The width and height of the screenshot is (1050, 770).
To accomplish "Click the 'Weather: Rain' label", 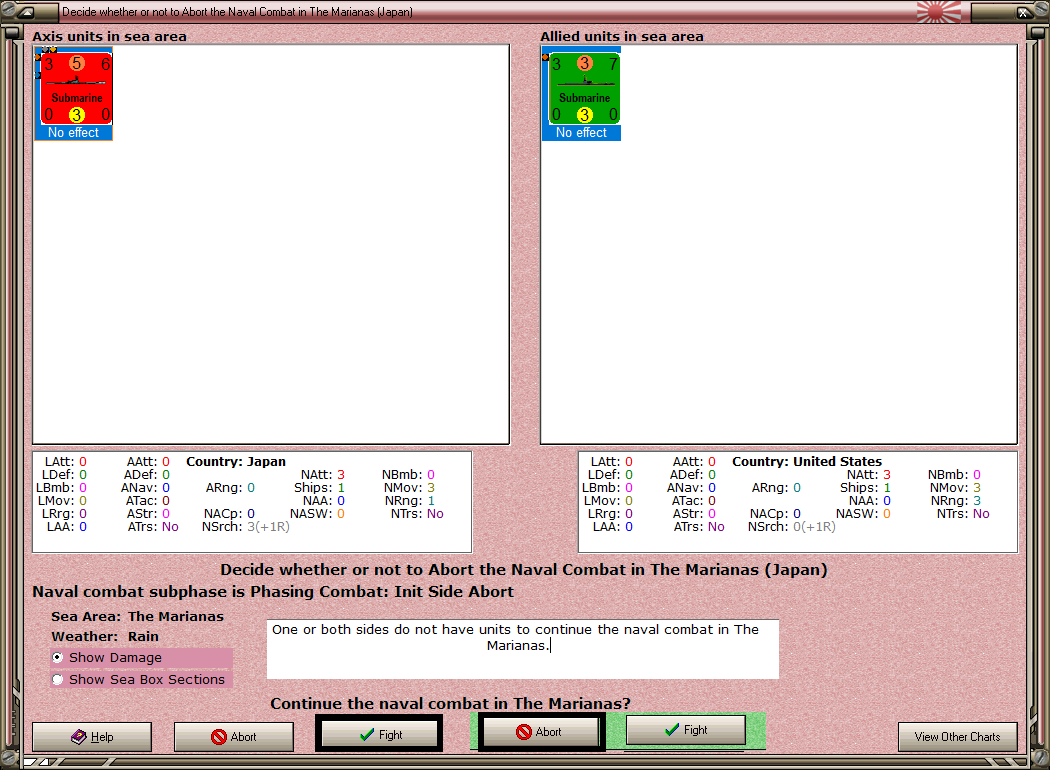I will 105,637.
